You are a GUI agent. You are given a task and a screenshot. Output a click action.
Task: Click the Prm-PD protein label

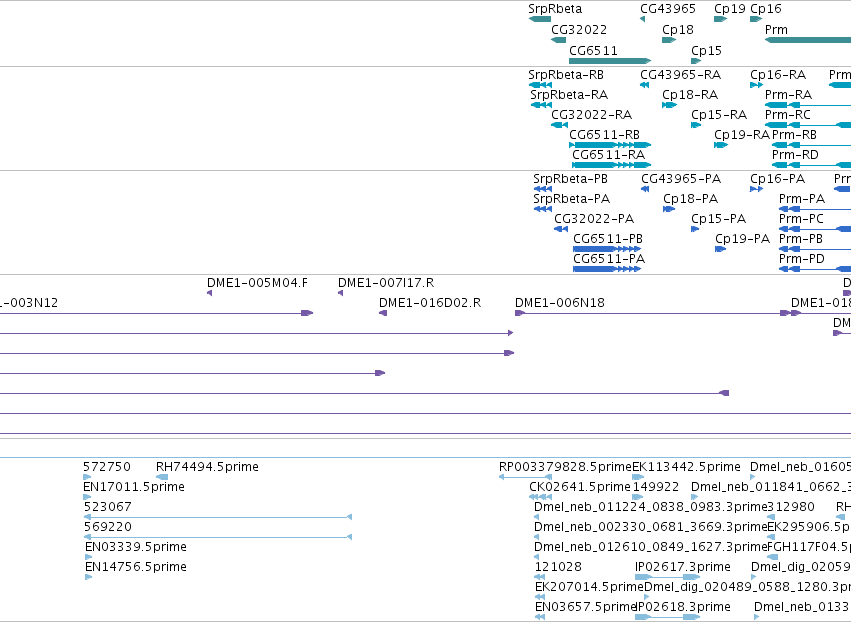[x=802, y=259]
